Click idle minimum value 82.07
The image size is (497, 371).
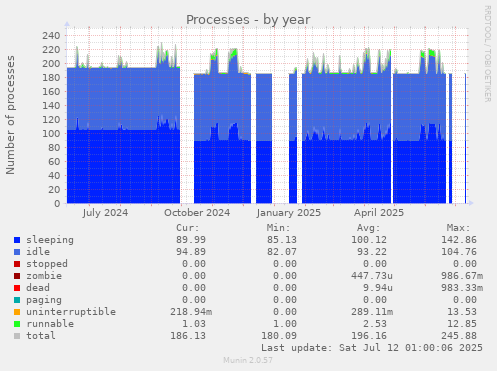[282, 252]
